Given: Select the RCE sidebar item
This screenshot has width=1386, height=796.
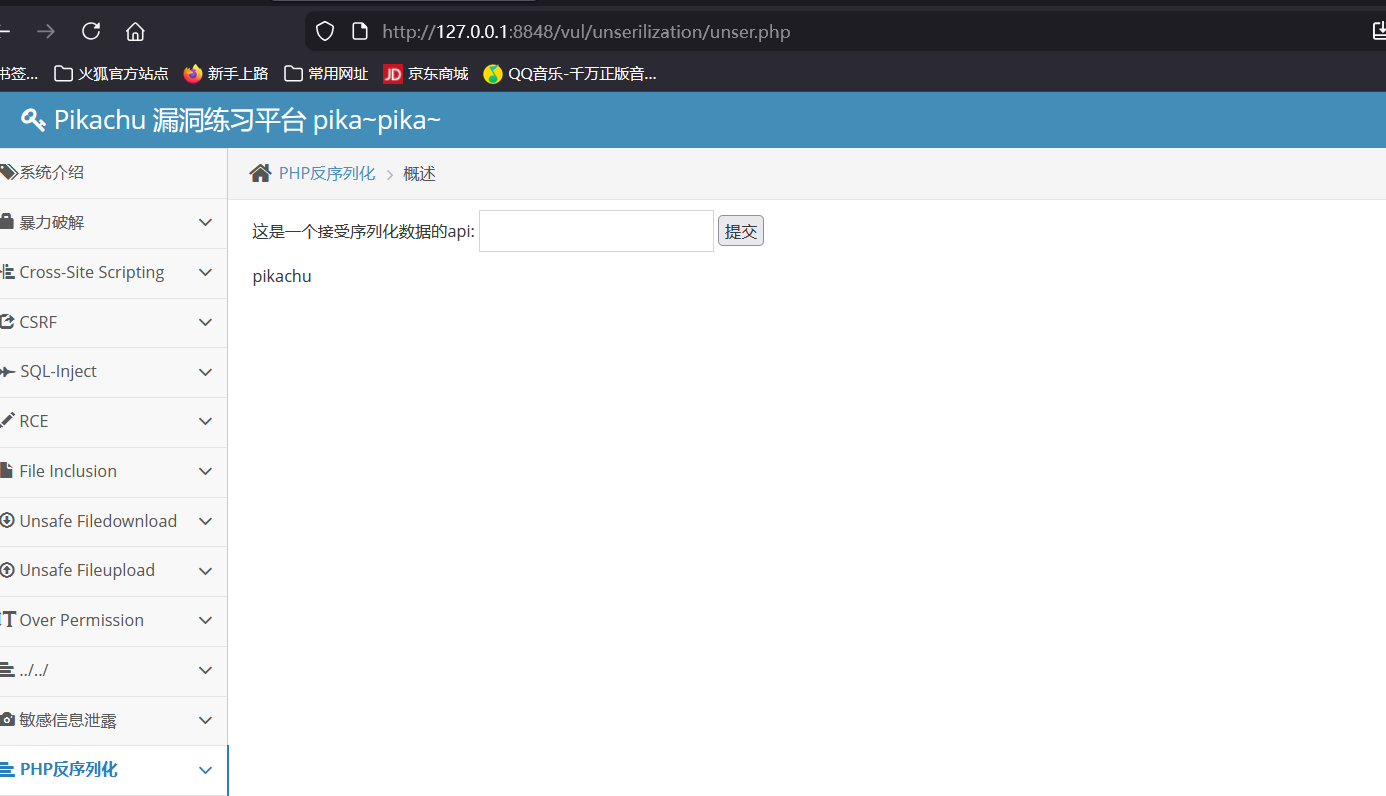Looking at the screenshot, I should click(34, 421).
